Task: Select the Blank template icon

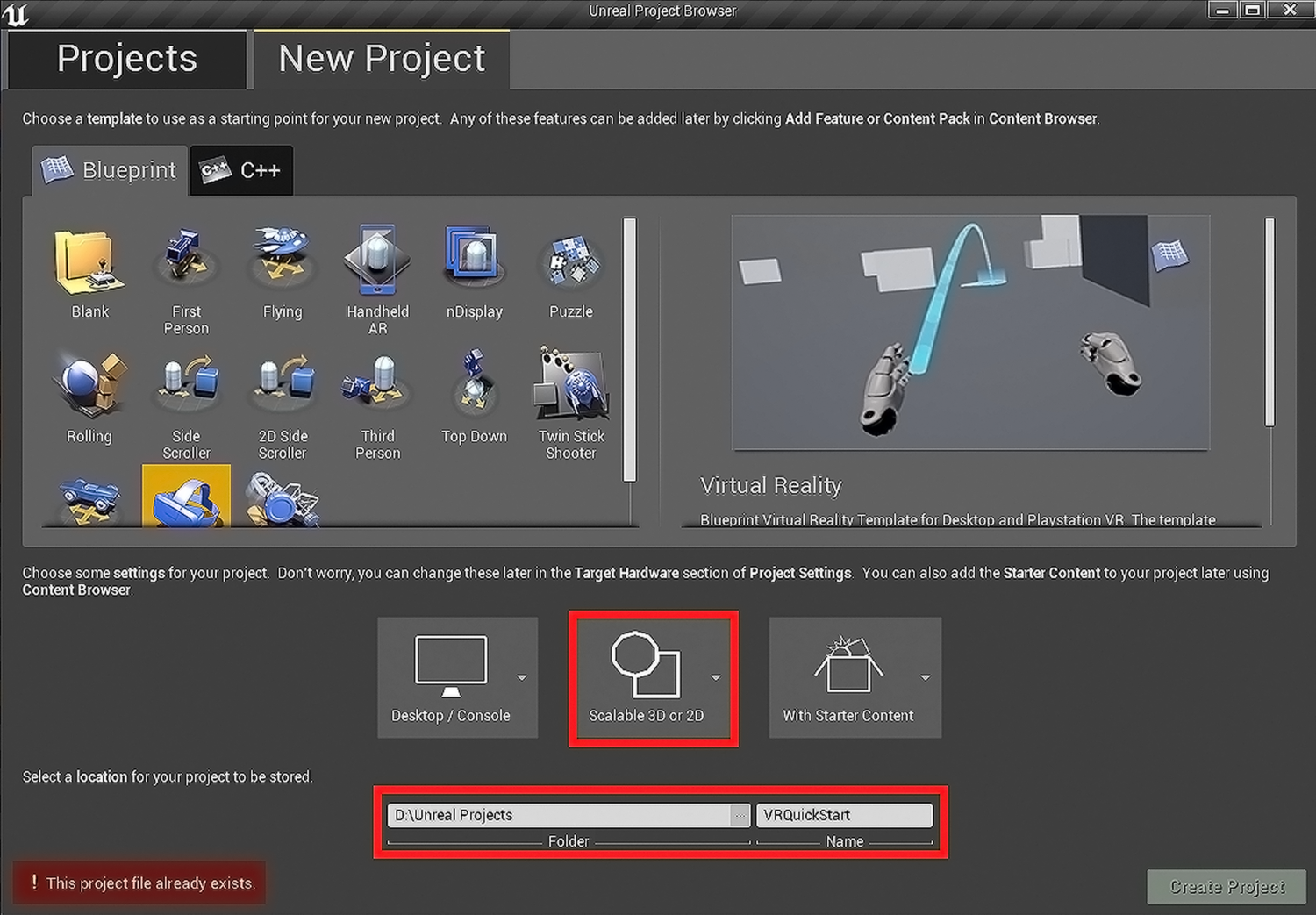Action: pos(89,262)
